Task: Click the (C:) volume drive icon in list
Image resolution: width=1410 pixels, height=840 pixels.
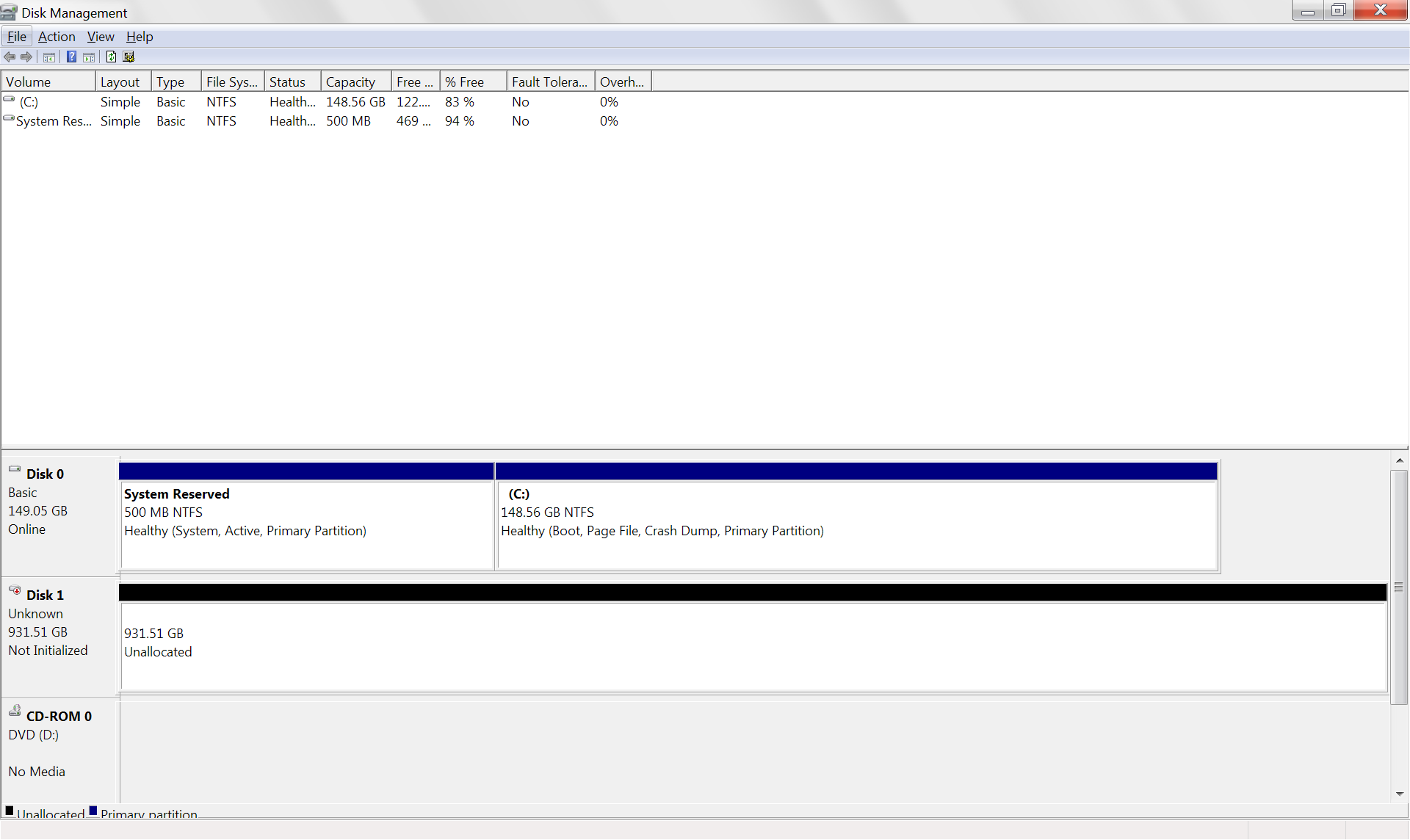Action: tap(9, 98)
